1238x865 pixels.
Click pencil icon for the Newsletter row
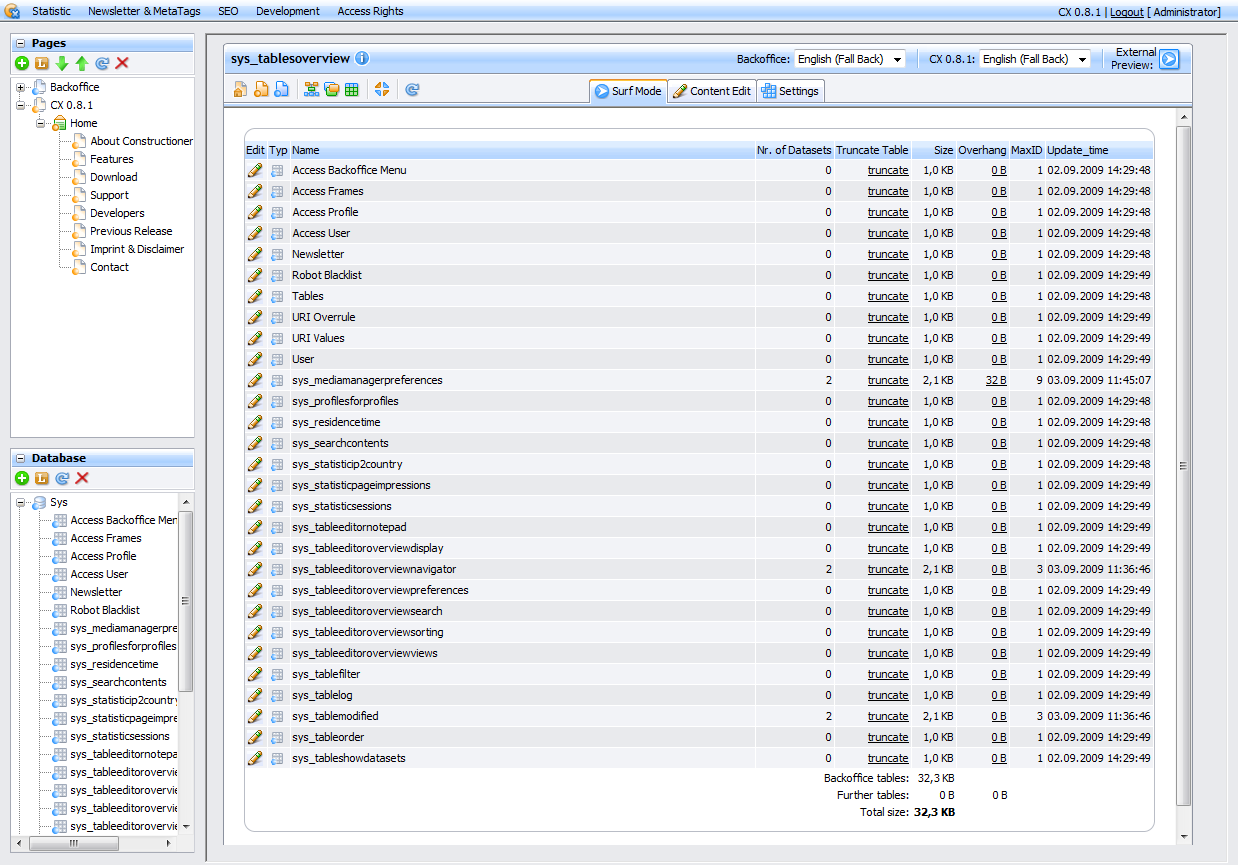coord(255,254)
